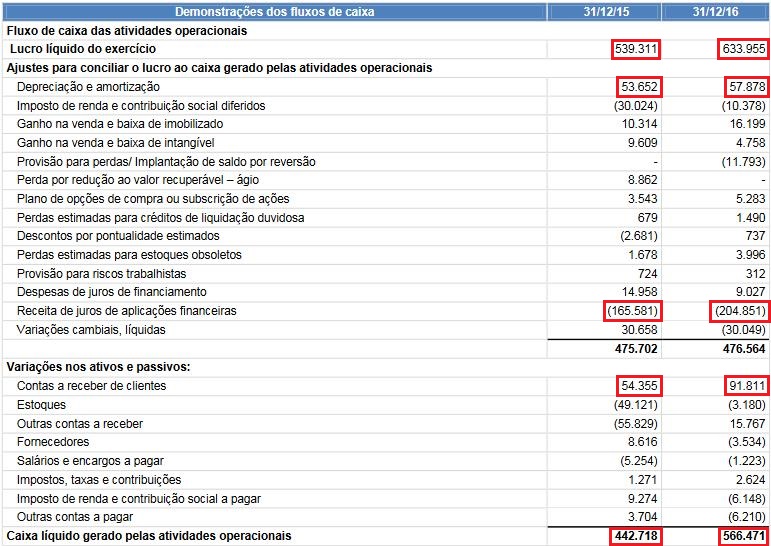This screenshot has width=771, height=546.
Task: Select 'Perdas estimadas para créditos de liquidação duvidosa'
Action: [x=160, y=217]
